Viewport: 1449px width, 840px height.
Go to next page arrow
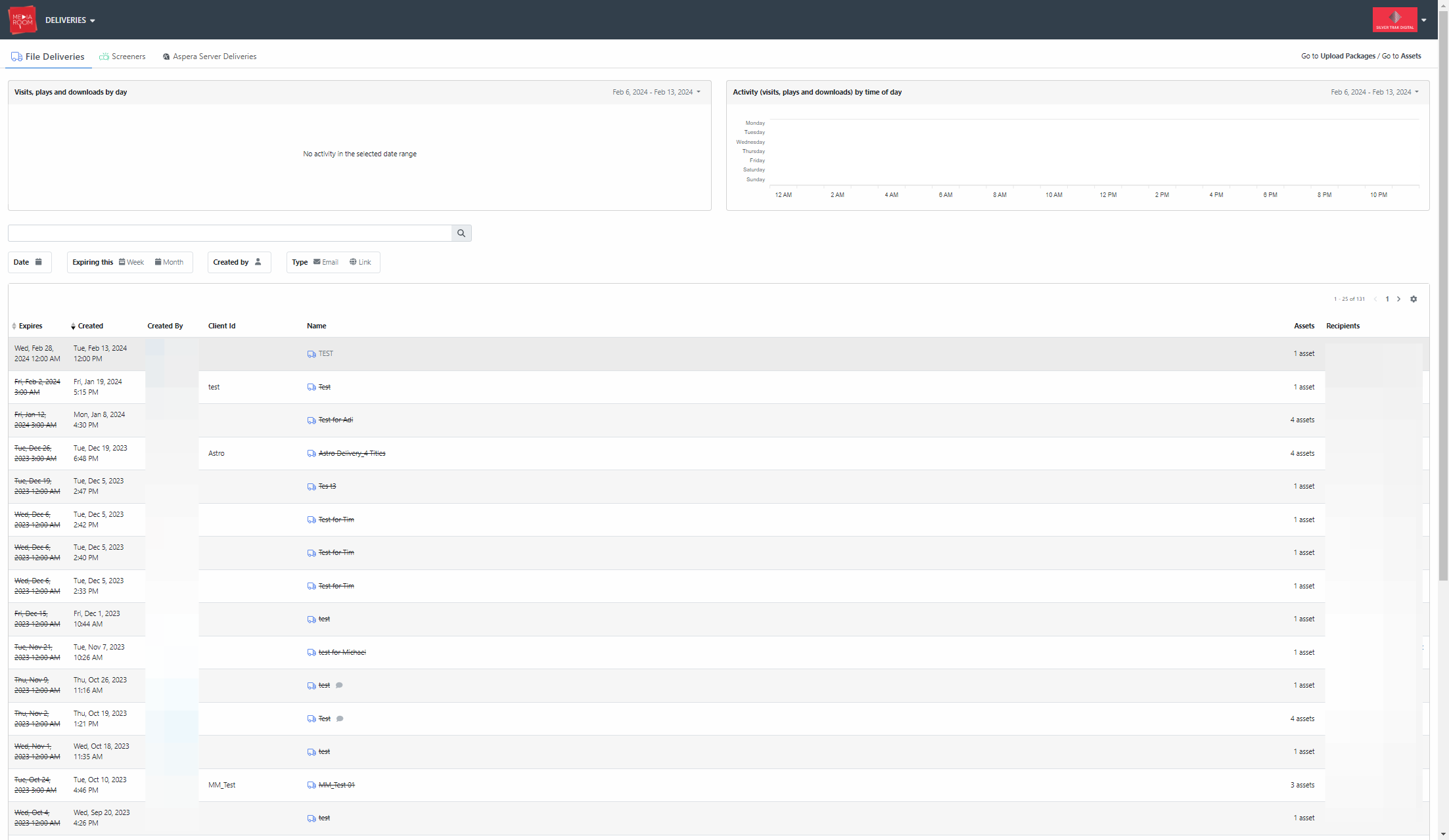click(1399, 299)
